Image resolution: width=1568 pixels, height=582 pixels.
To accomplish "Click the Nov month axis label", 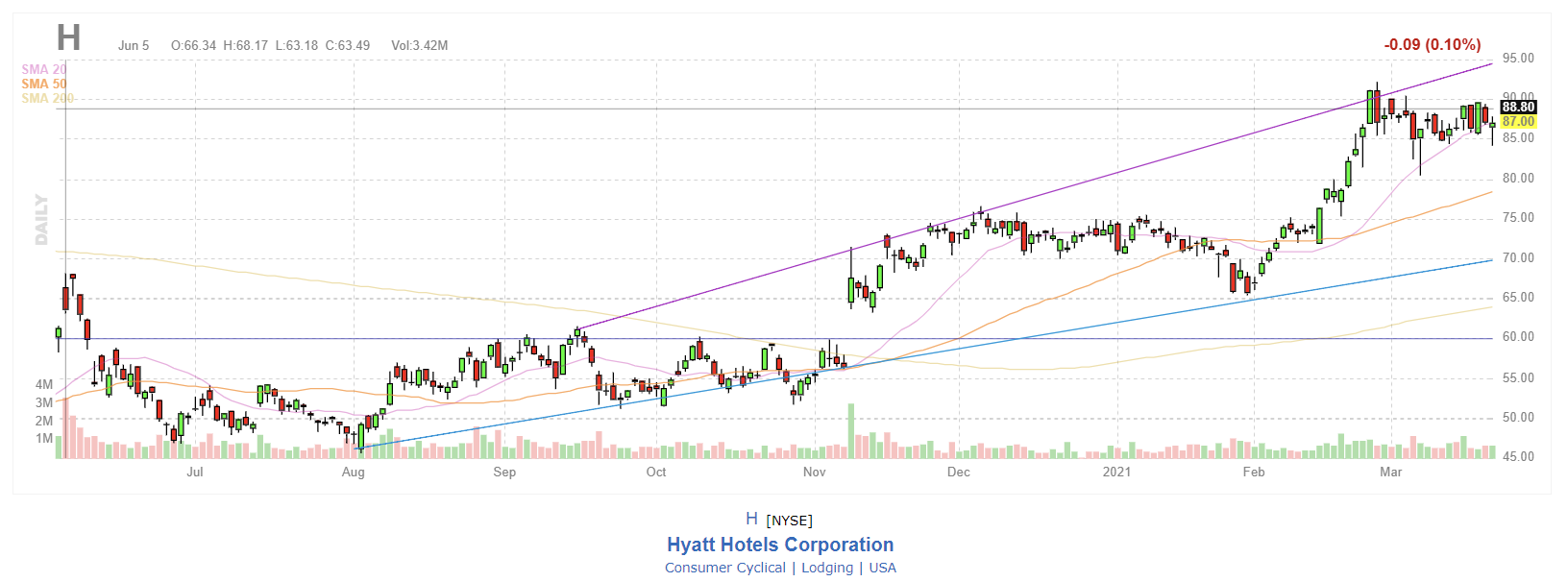I will point(814,472).
